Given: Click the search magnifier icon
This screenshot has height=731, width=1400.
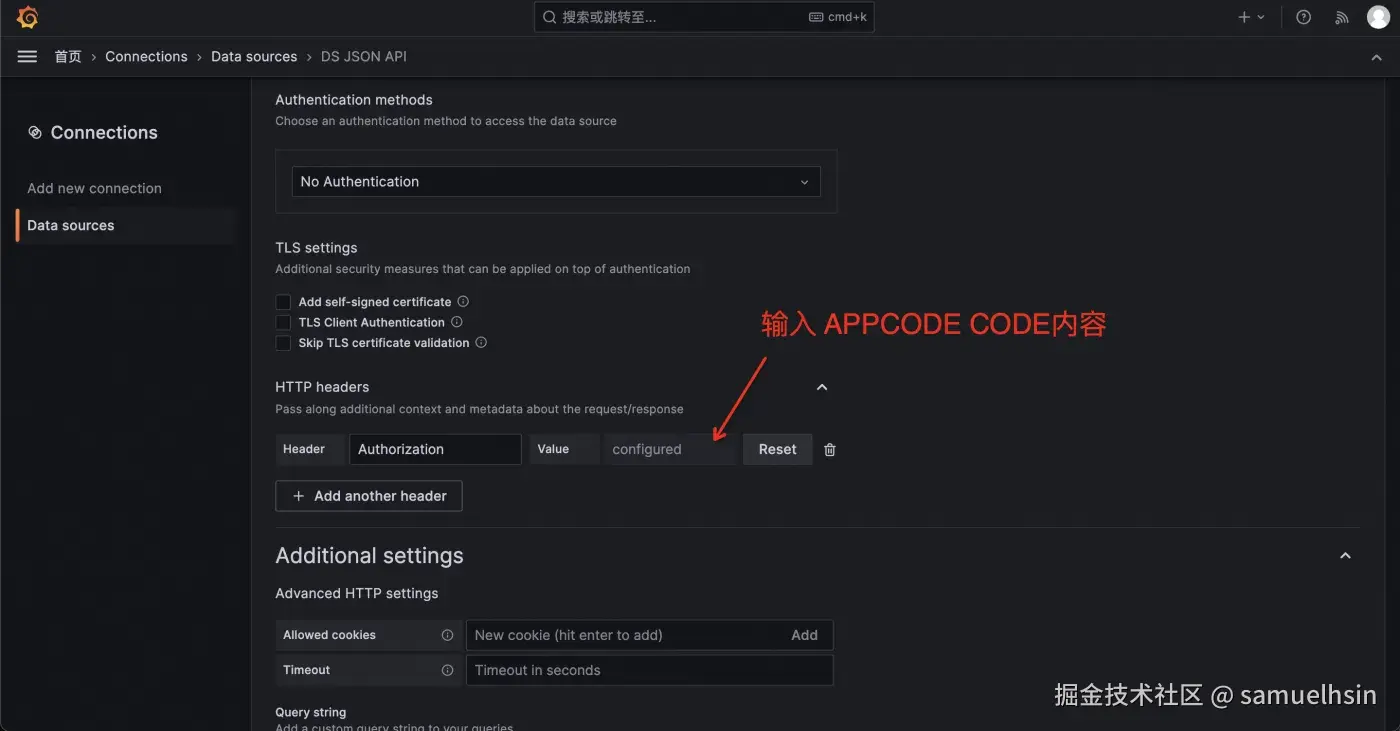Looking at the screenshot, I should 549,17.
